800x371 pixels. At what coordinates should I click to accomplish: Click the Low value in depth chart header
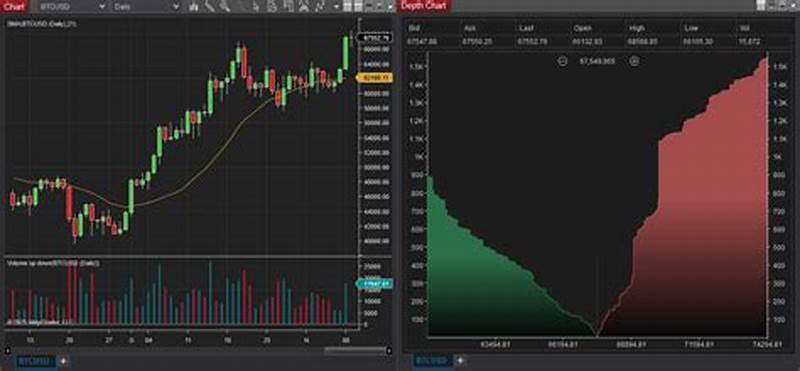tap(698, 41)
